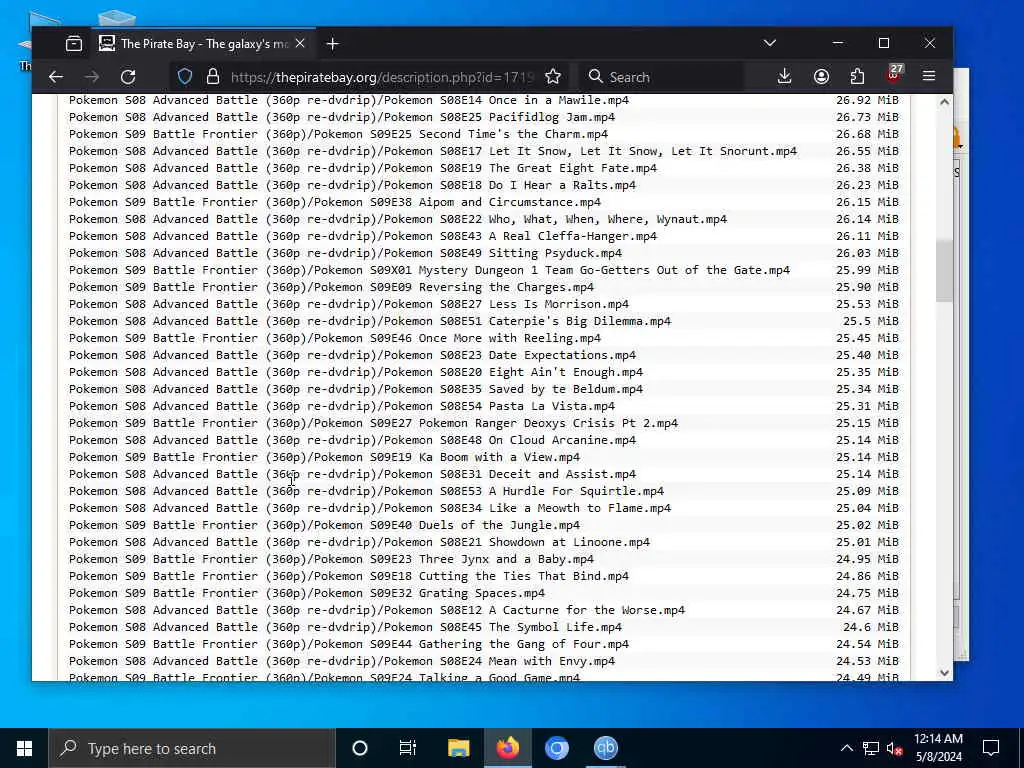
Task: Reload the current Pirate Bay page
Action: [128, 77]
